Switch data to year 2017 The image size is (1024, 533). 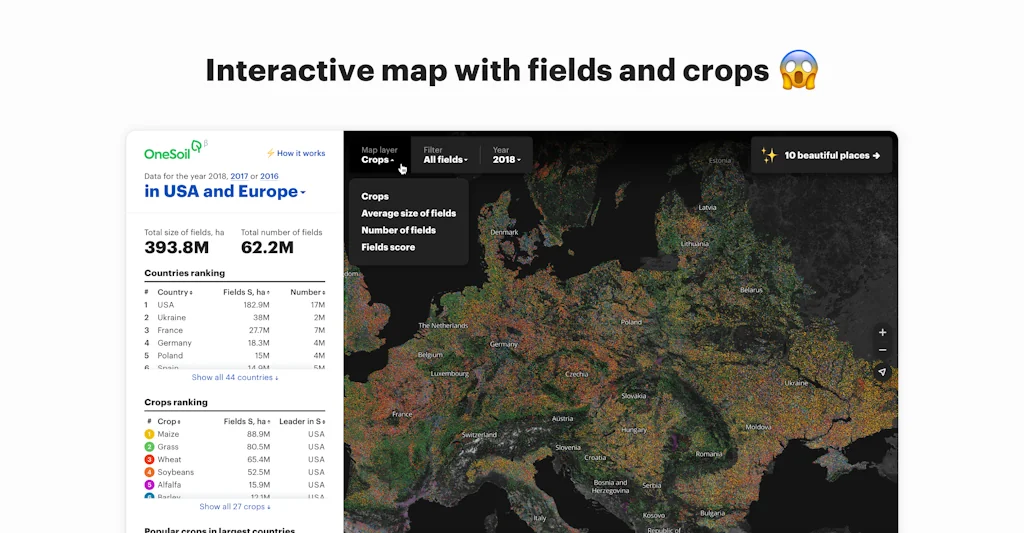(x=239, y=176)
